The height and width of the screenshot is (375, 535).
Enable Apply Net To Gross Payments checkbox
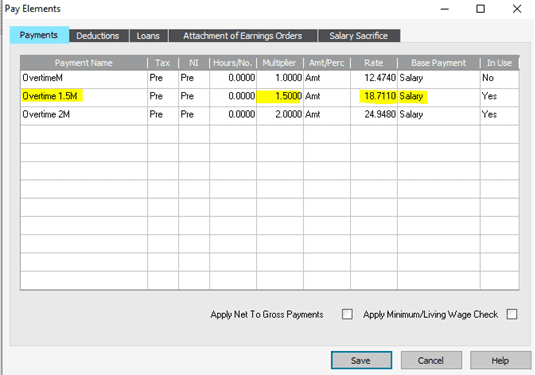pyautogui.click(x=347, y=314)
